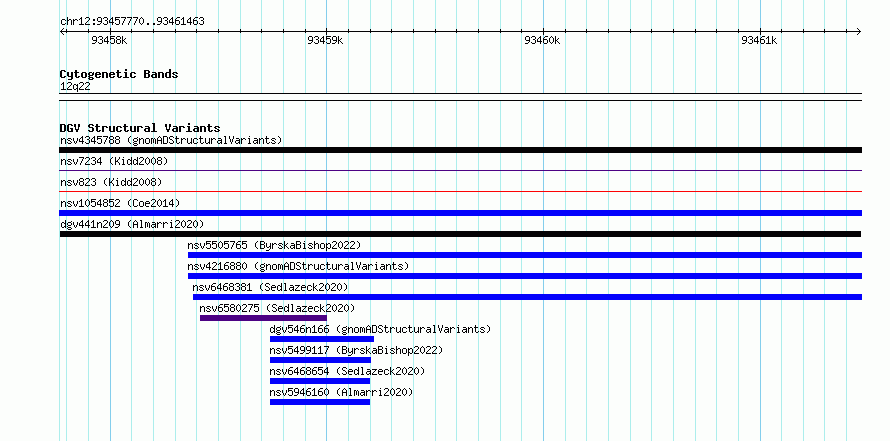The image size is (890, 441).
Task: Click the 12q22 band label
Action: [75, 87]
